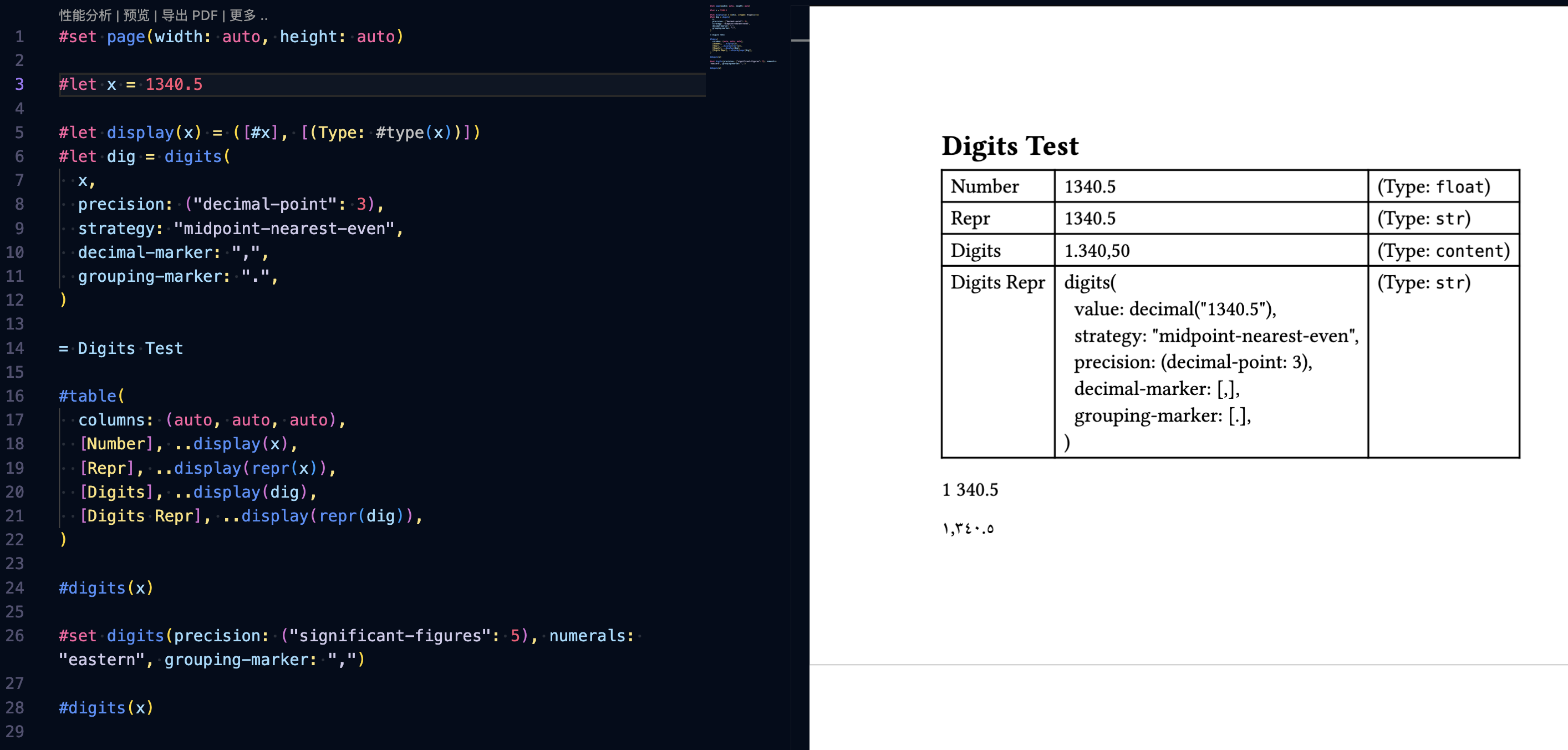Click "midpoint-nearest-even" string in editor
This screenshot has height=750, width=1568.
click(x=284, y=229)
